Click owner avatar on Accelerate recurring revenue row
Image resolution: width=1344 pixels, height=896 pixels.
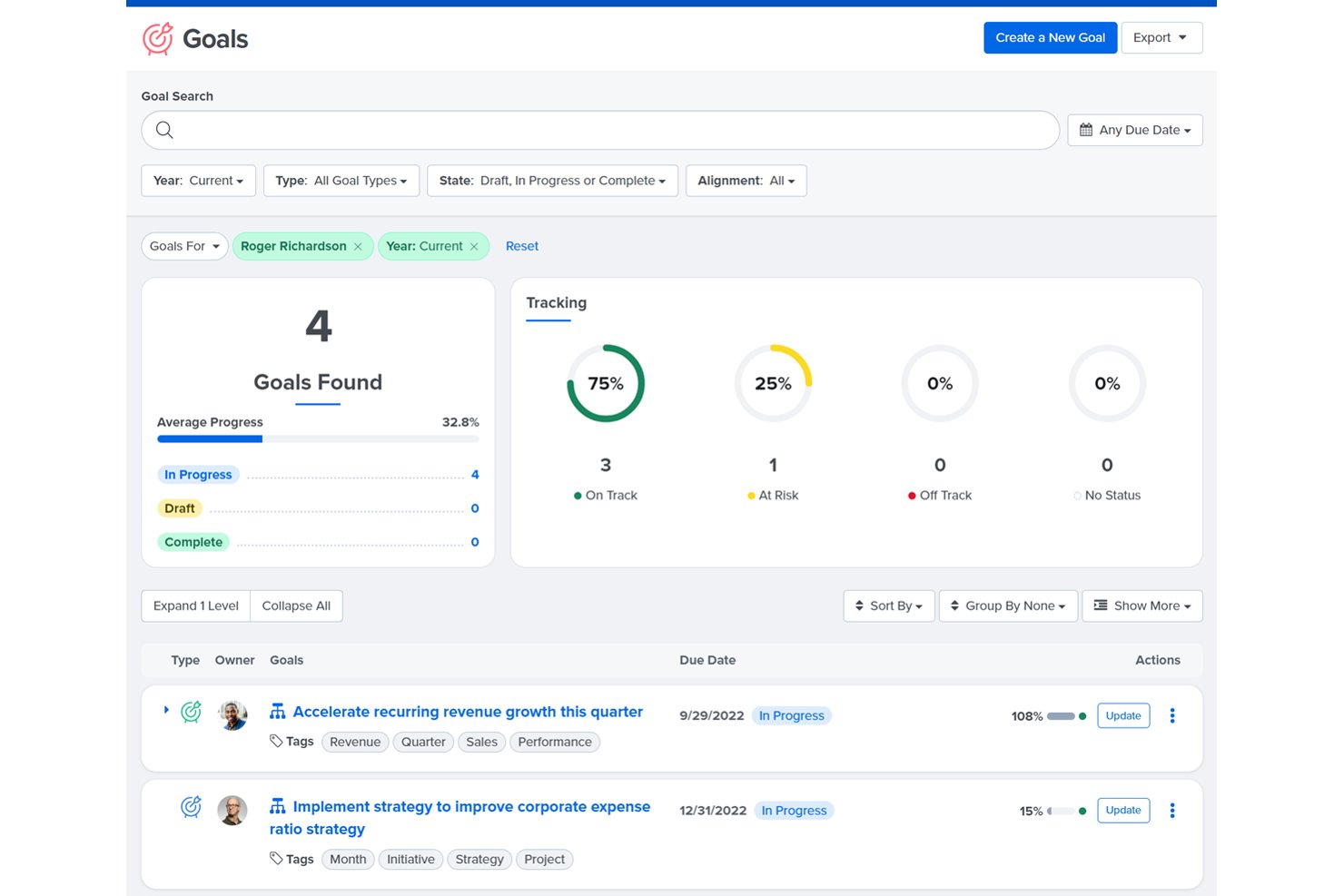point(233,715)
